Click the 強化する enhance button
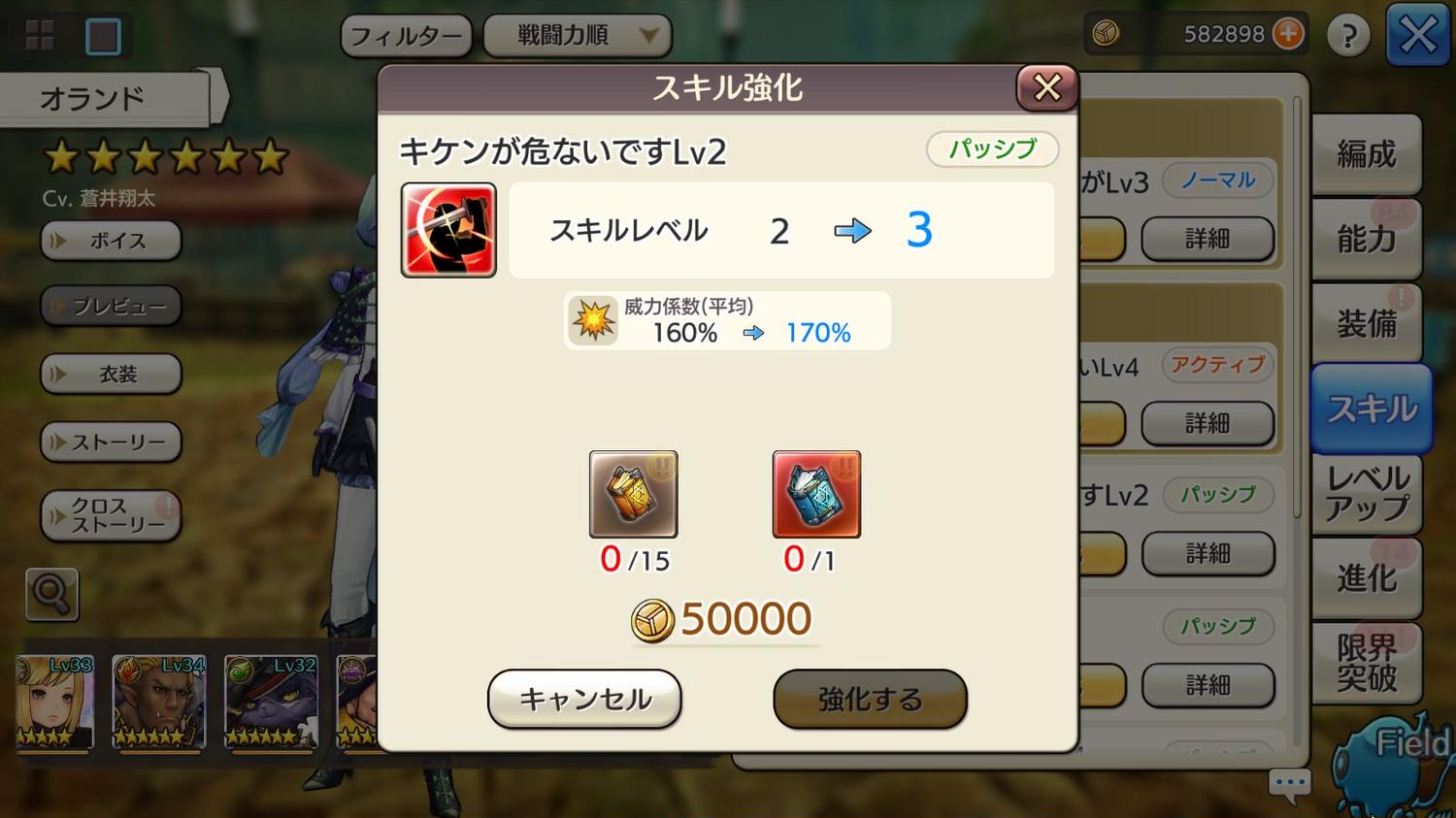This screenshot has width=1456, height=818. point(870,699)
